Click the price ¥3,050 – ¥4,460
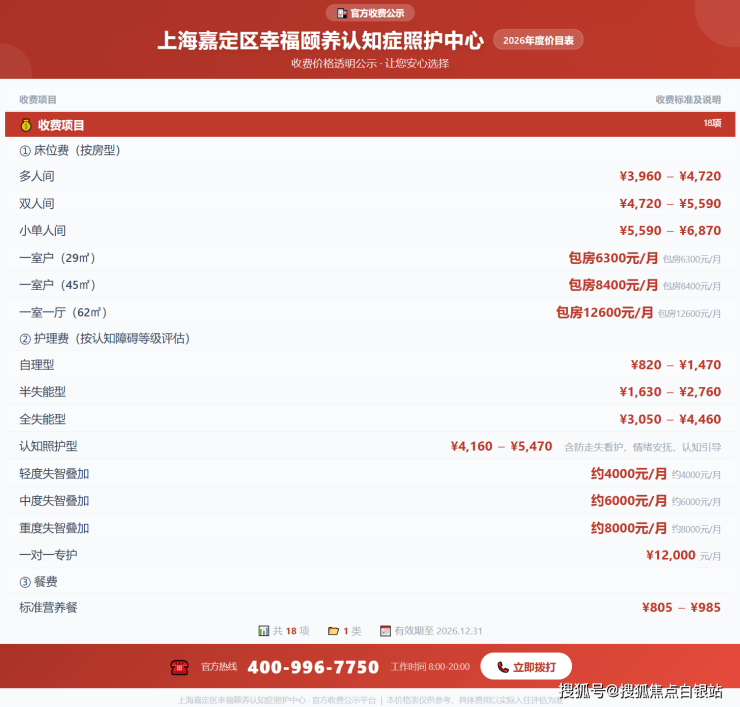The width and height of the screenshot is (740, 707). [x=670, y=419]
